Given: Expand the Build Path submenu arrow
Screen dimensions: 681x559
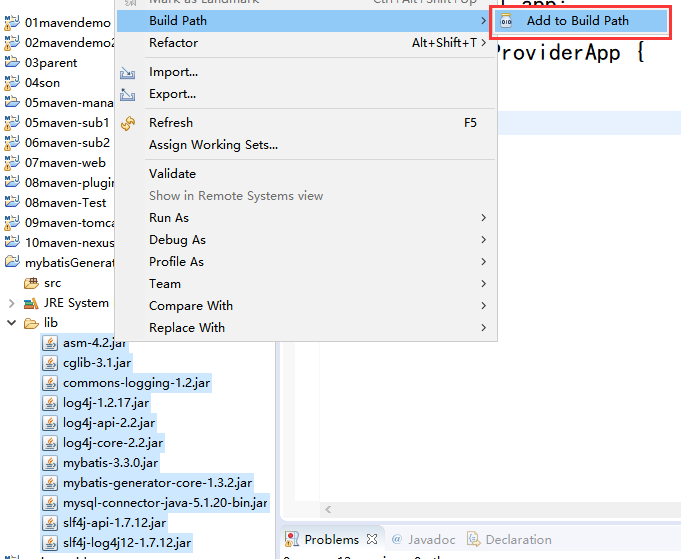Looking at the screenshot, I should 483,21.
